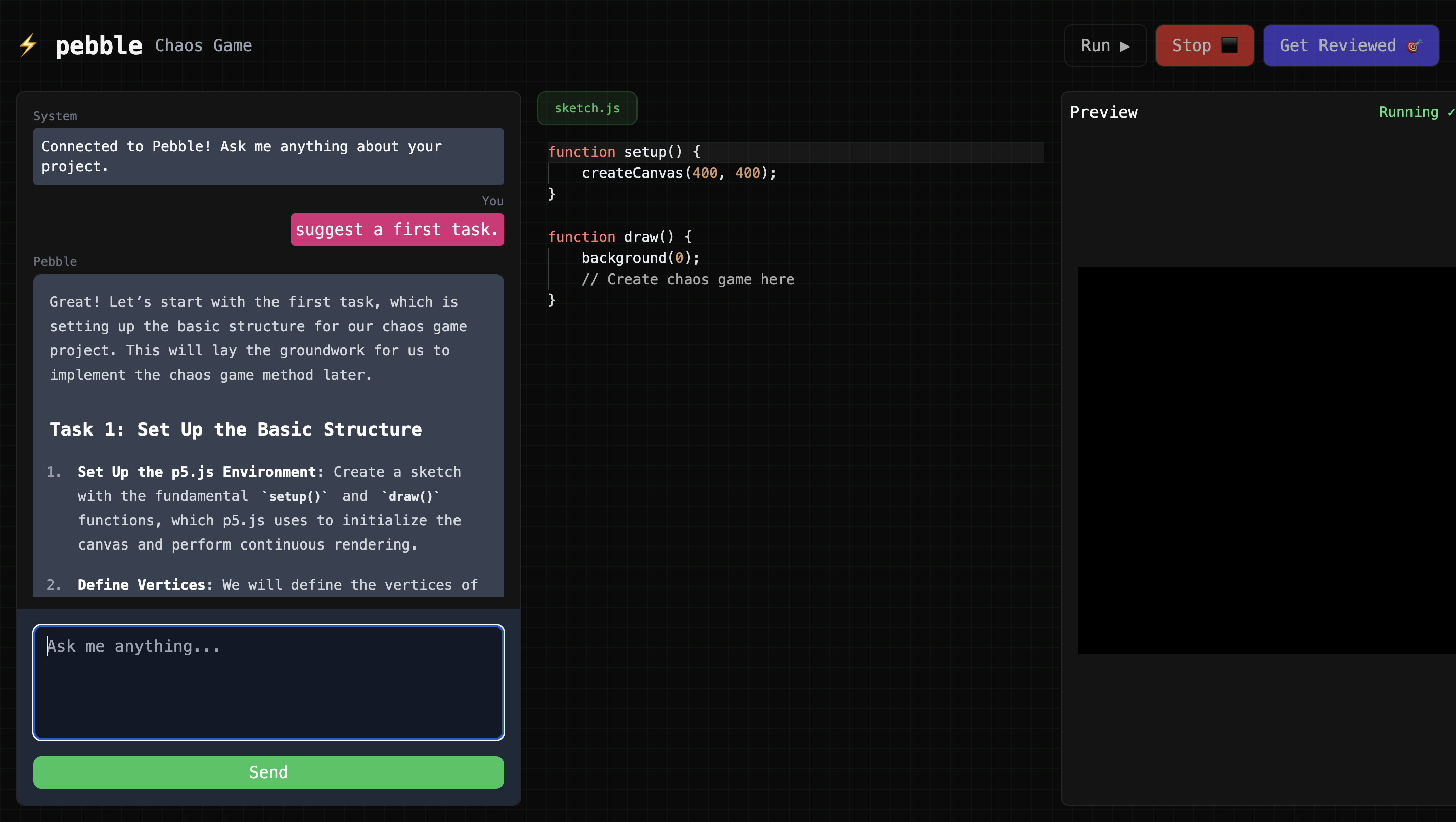The height and width of the screenshot is (822, 1456).
Task: Click the Running status indicator
Action: pos(1417,112)
